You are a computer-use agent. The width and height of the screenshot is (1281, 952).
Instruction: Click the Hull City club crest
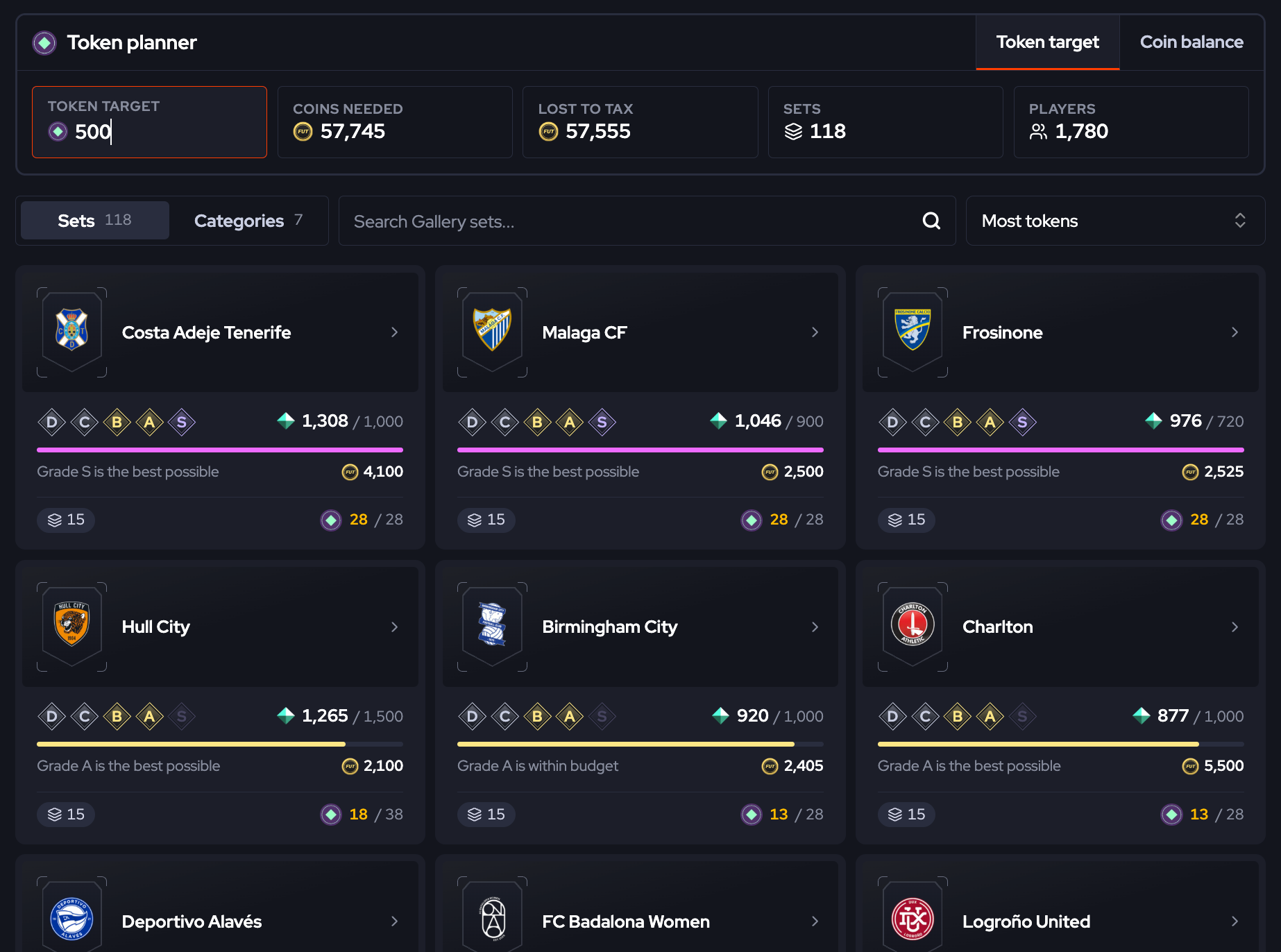click(x=71, y=624)
